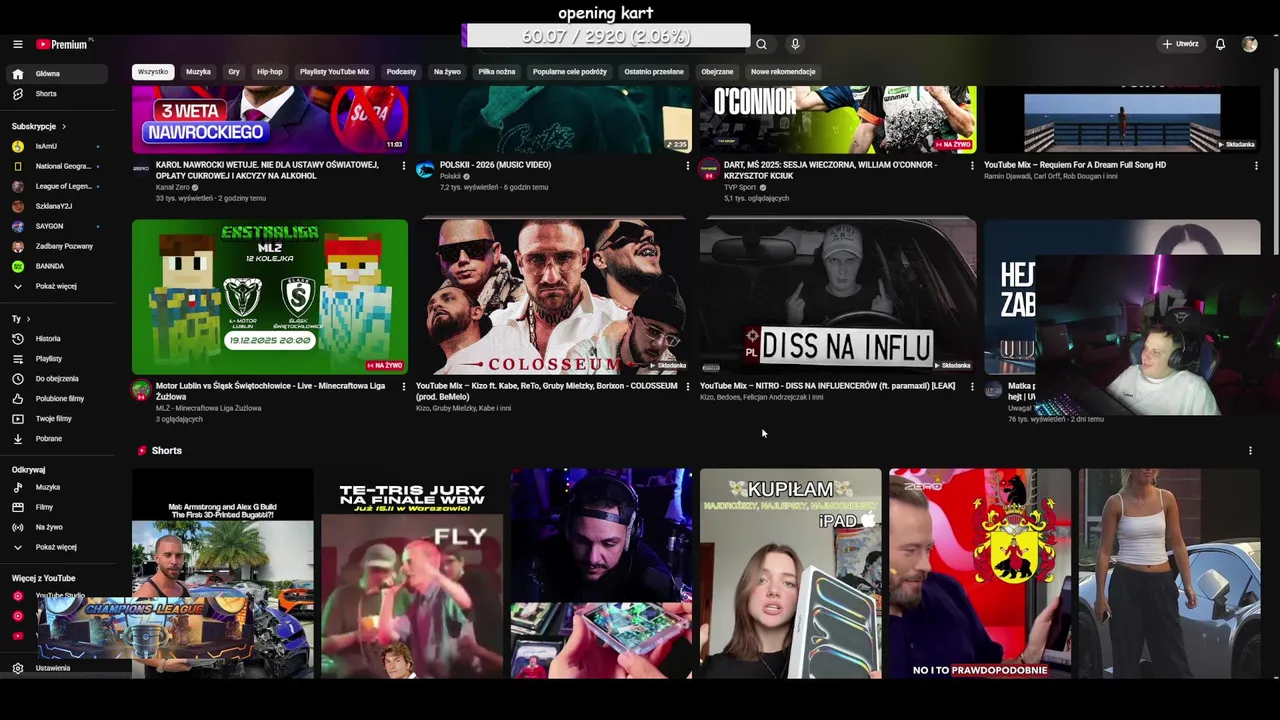Screen dimensions: 1280x720
Task: Open Kanał Zero channel link
Action: [172, 187]
